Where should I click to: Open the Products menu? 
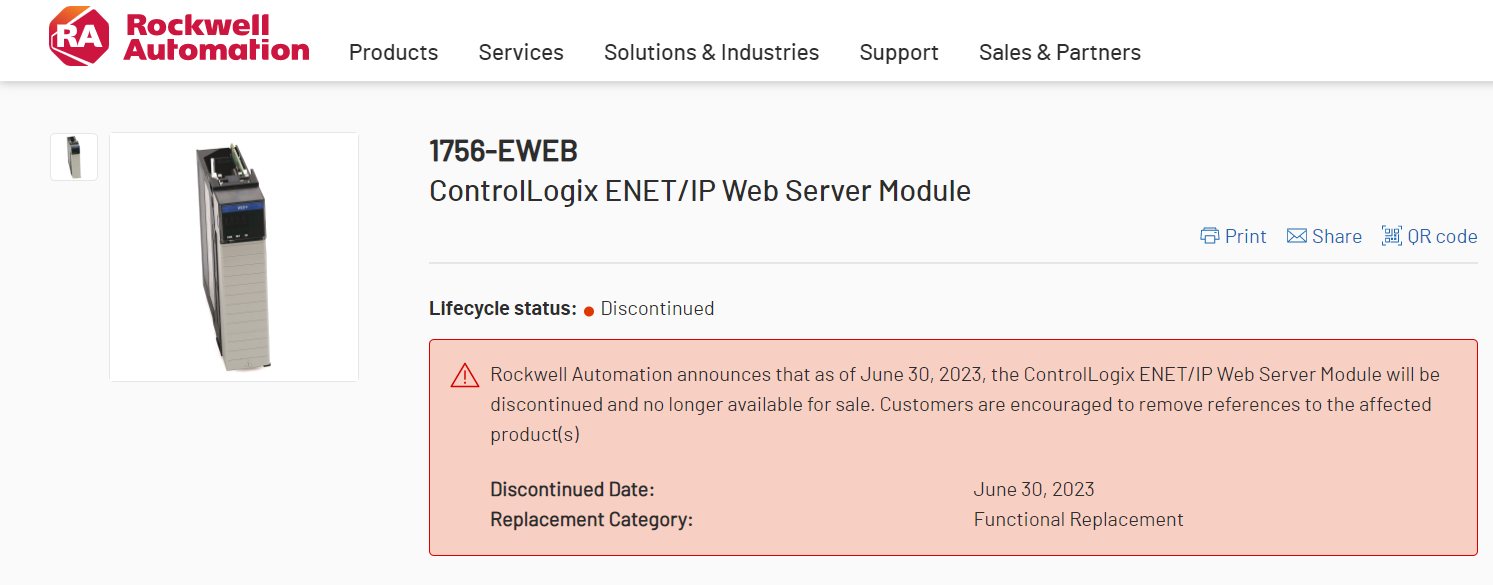click(x=393, y=52)
